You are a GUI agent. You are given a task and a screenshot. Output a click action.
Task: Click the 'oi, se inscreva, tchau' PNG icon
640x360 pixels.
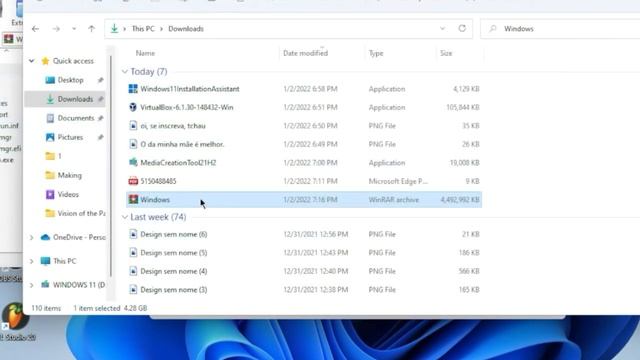click(x=133, y=126)
